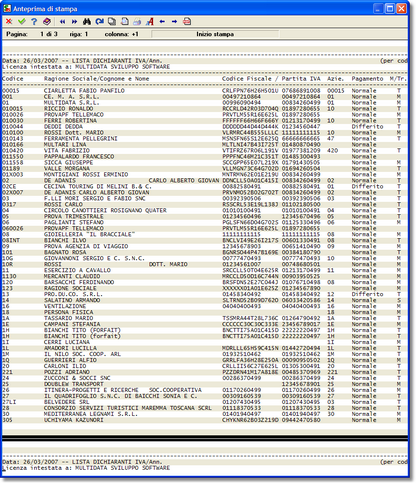This screenshot has height=484, width=416.
Task: Select the row 'RICCIO RONALDO'
Action: click(205, 109)
